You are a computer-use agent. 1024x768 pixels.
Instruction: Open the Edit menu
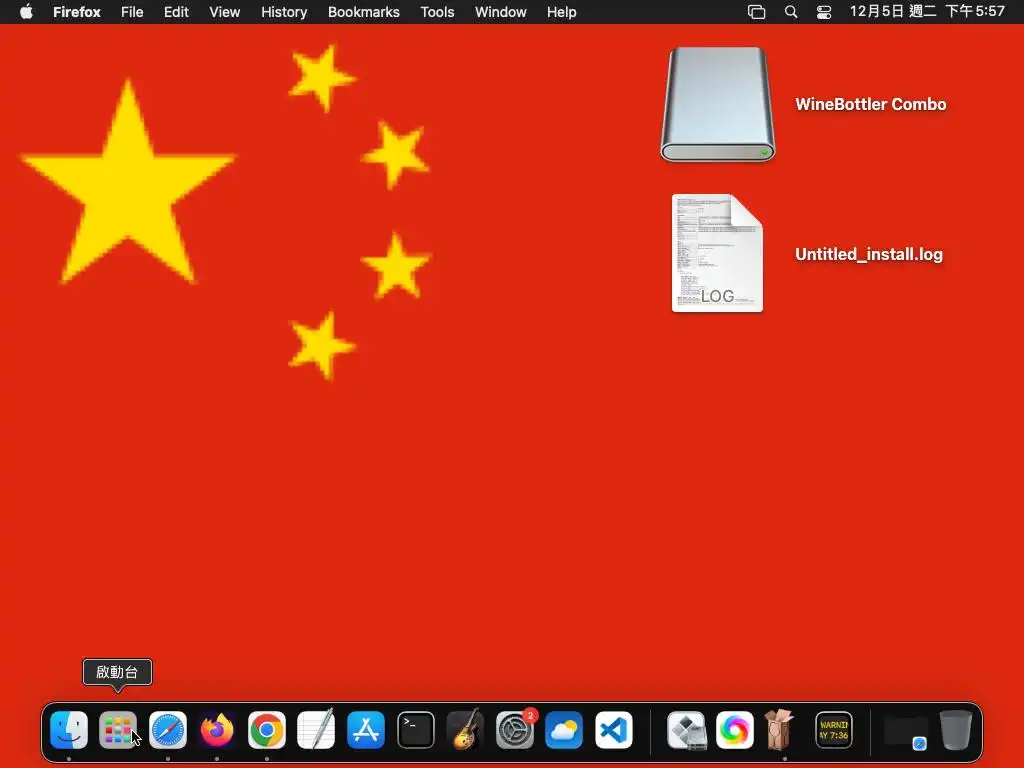pyautogui.click(x=176, y=12)
